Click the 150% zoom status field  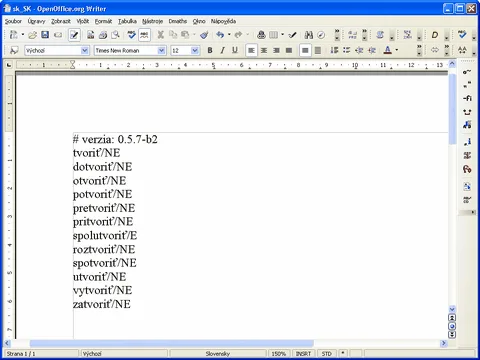tap(278, 354)
